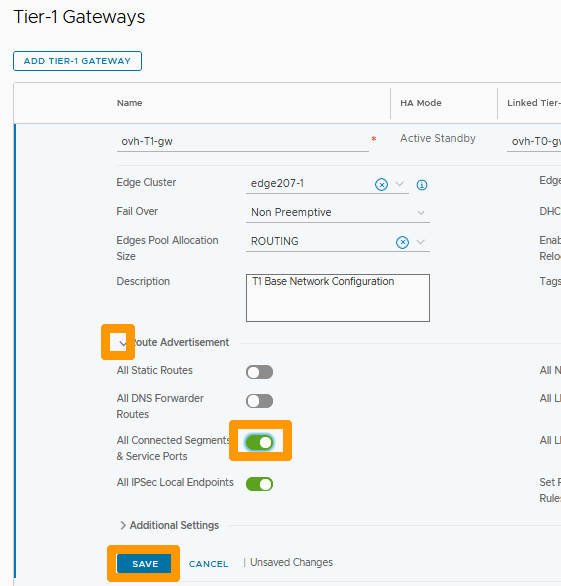Click the Route Advertisement section label
Image resolution: width=561 pixels, height=586 pixels.
coord(181,342)
